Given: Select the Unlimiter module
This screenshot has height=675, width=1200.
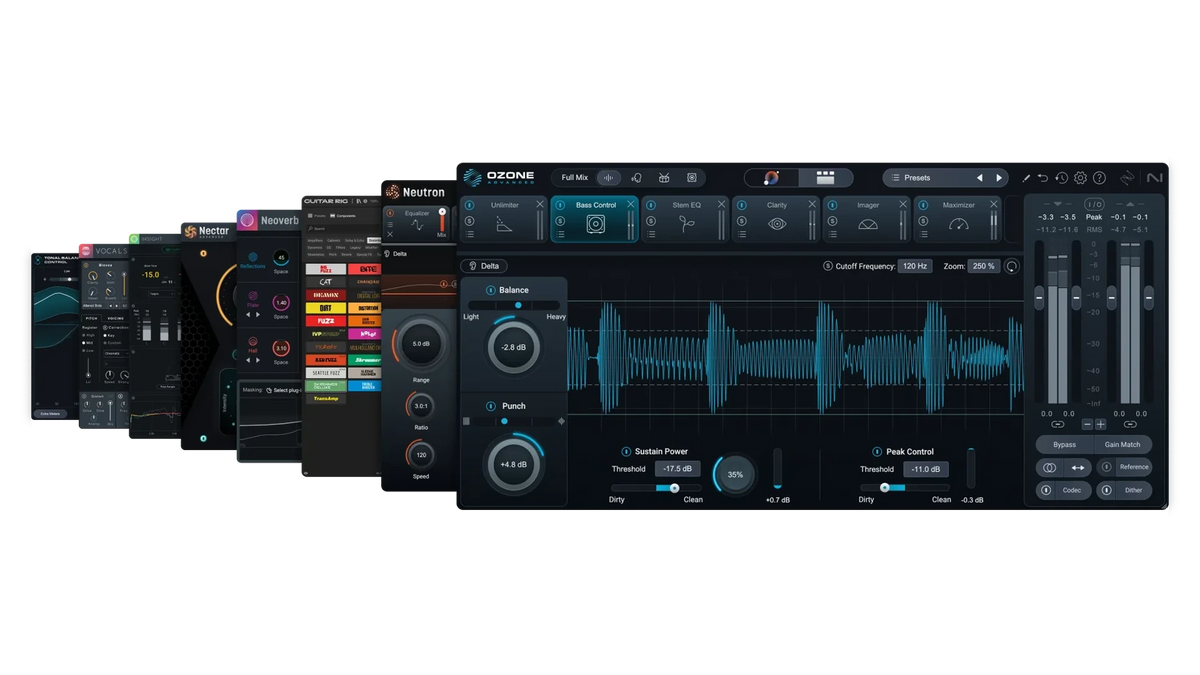Looking at the screenshot, I should tap(504, 219).
